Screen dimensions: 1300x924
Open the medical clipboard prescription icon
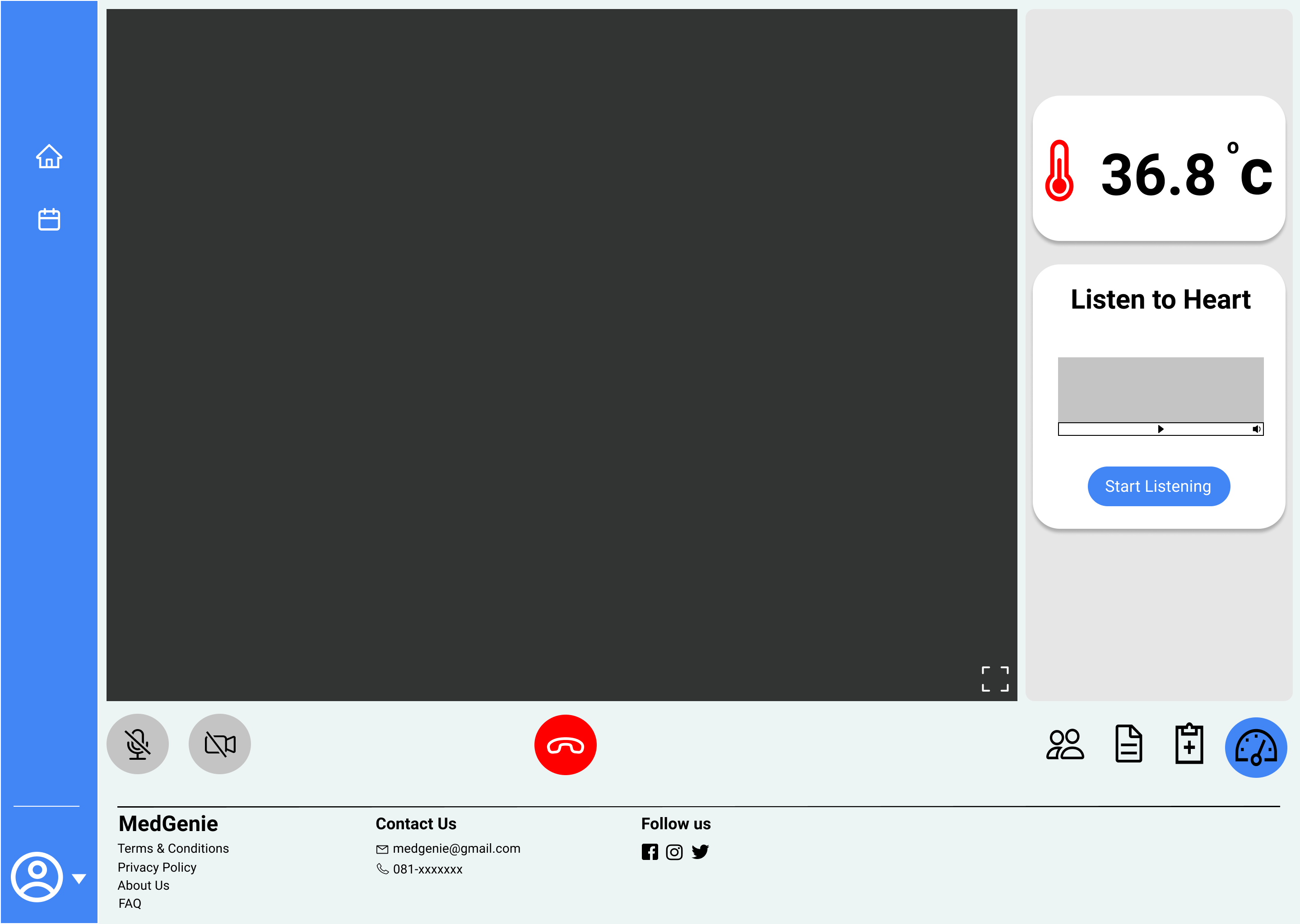[x=1189, y=744]
